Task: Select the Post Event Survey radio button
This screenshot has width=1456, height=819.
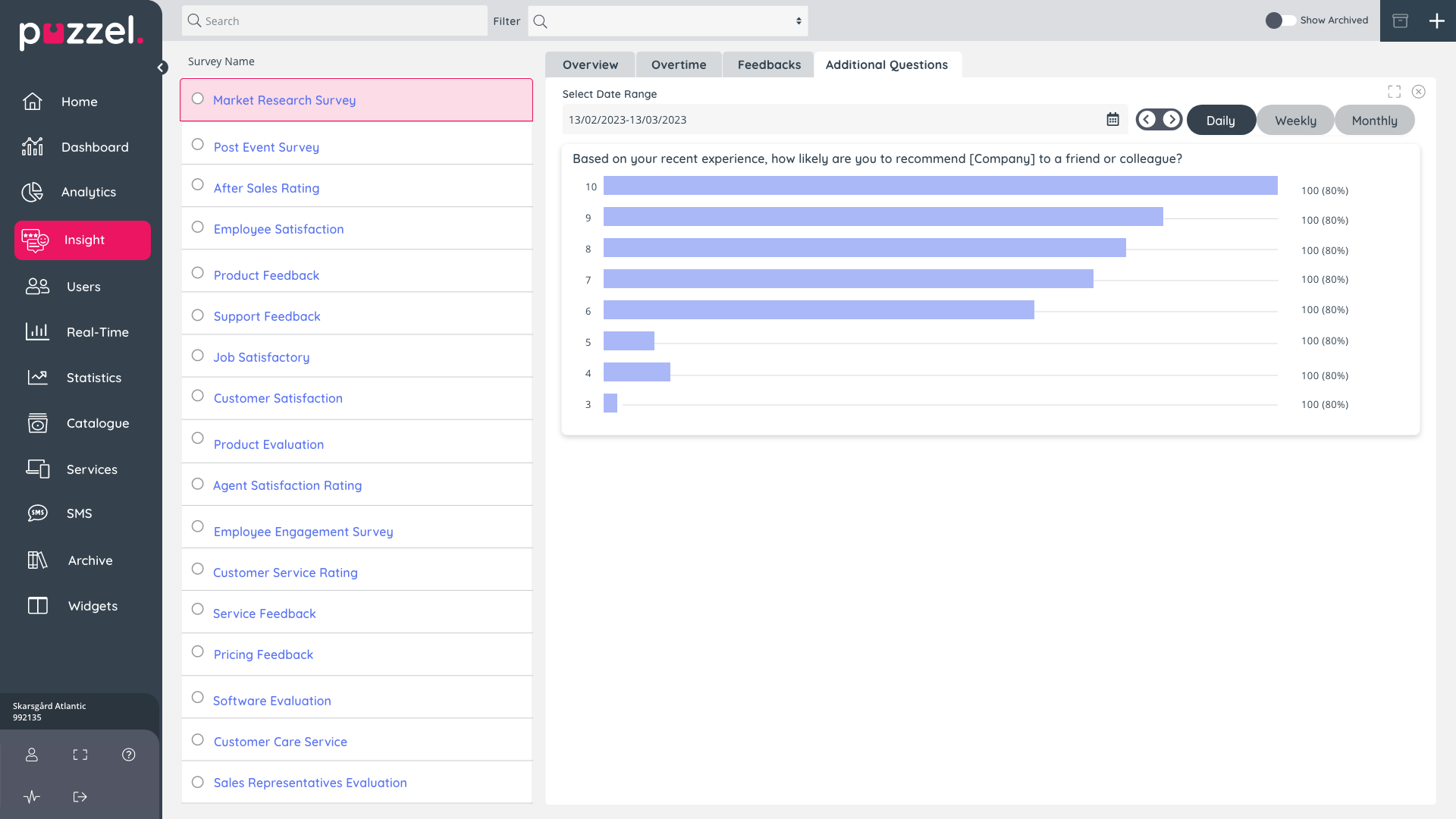Action: [x=198, y=144]
